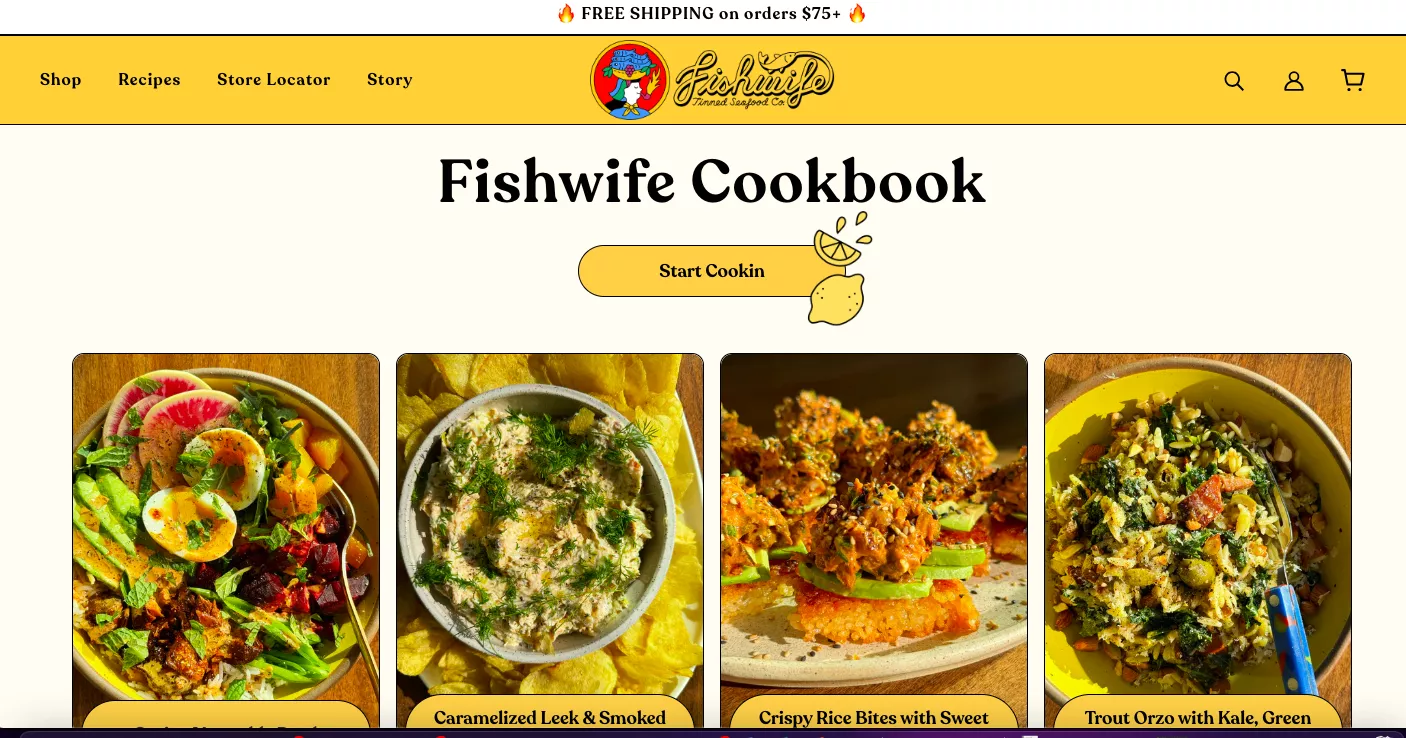Click the Fishwife round mascot logo
Viewport: 1406px width, 738px height.
tap(630, 80)
